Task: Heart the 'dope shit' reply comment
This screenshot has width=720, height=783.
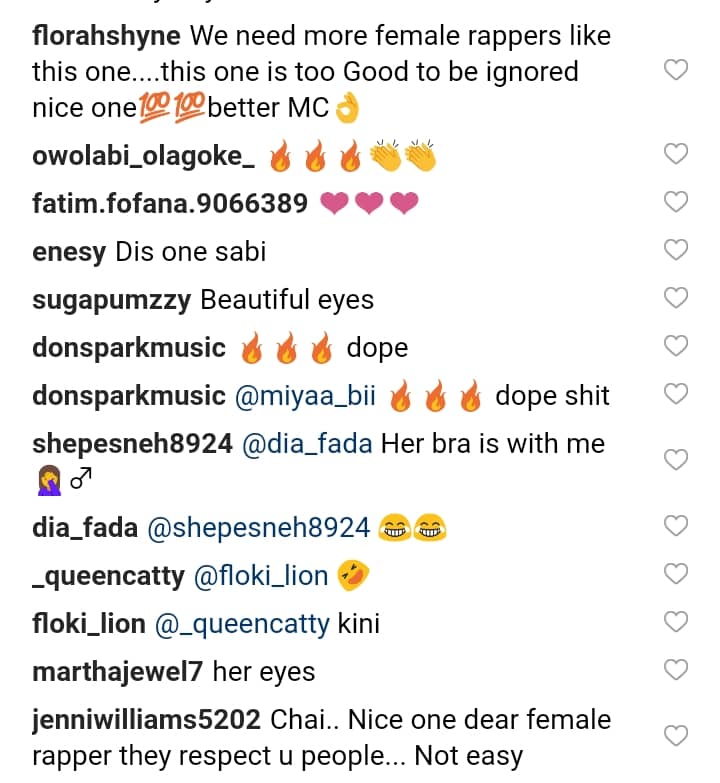Action: [677, 394]
